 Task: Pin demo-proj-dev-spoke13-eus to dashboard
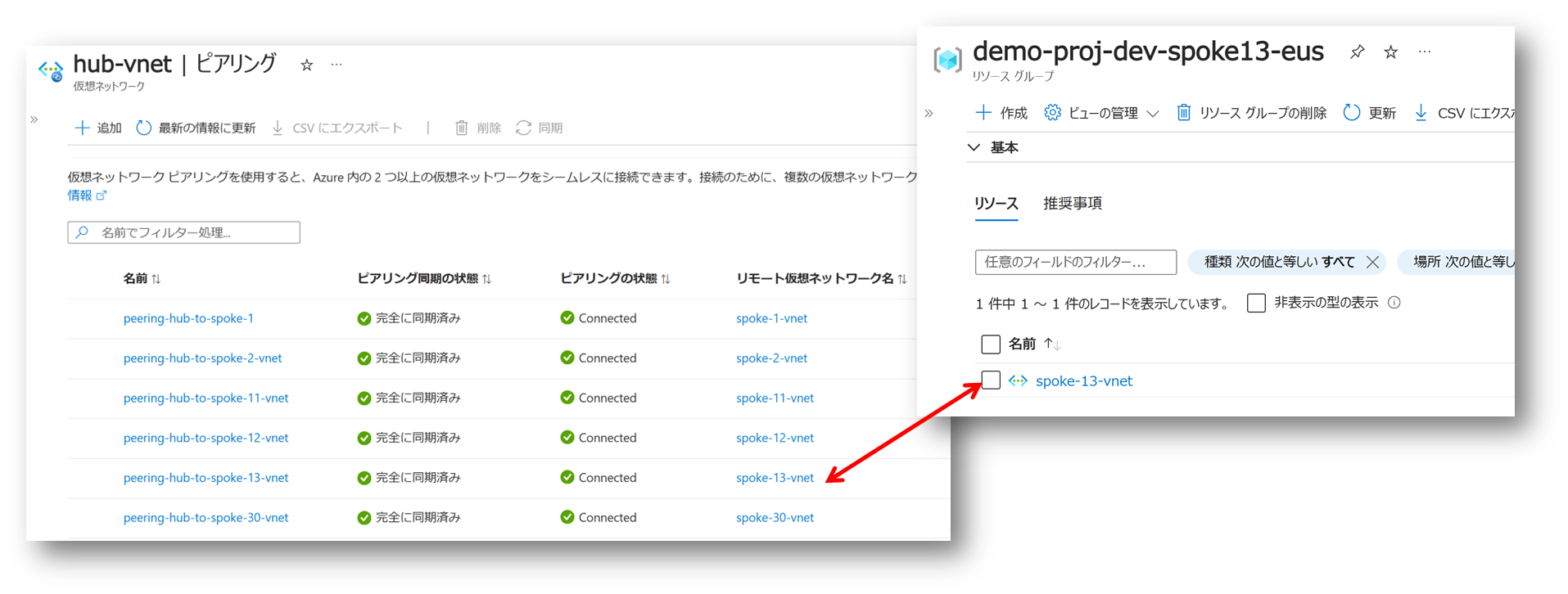coord(1357,52)
